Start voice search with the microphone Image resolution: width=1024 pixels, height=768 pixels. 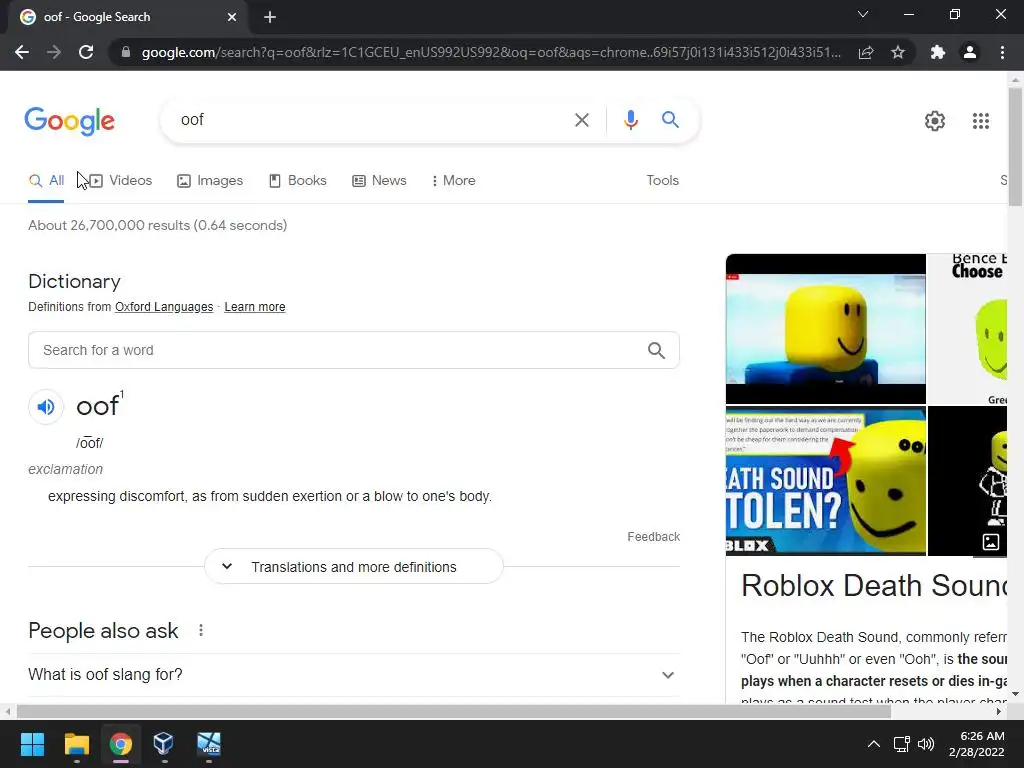630,120
